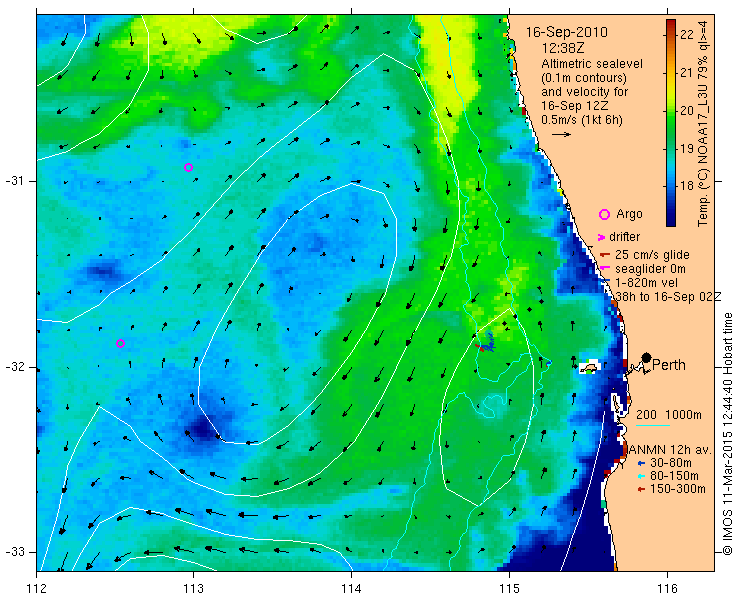The height and width of the screenshot is (600, 740).
Task: Click the 0.5m/s (1kt 6h) scale text
Action: (582, 120)
